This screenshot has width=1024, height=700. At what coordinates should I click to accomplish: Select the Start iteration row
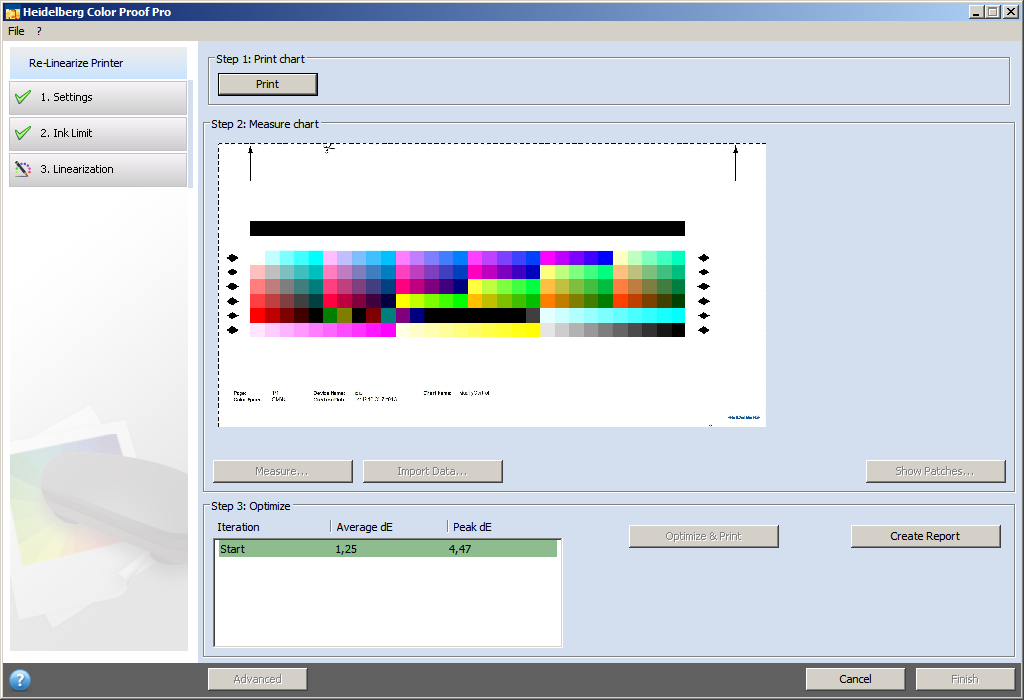pos(387,549)
